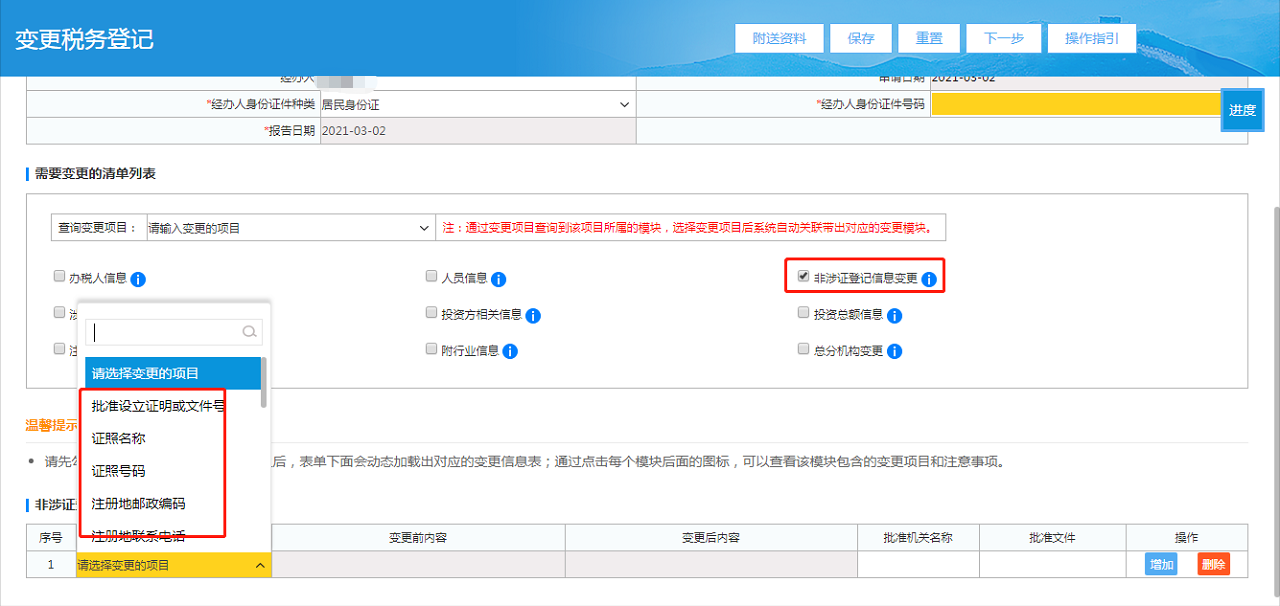Click info icon beside 投资方相关信息
This screenshot has height=606, width=1280.
(x=533, y=315)
